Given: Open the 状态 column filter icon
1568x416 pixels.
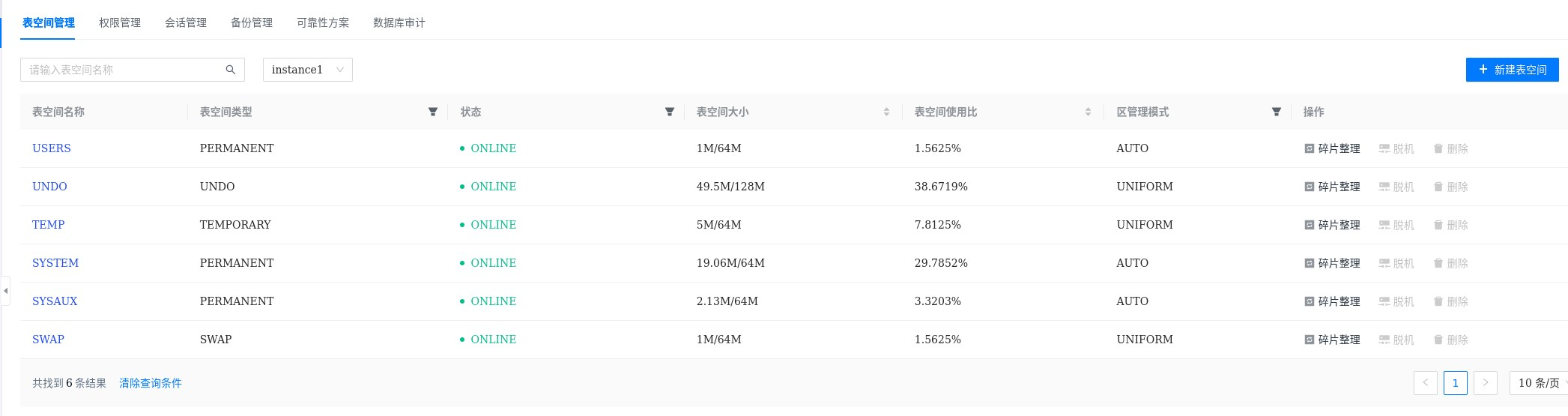Looking at the screenshot, I should [670, 112].
